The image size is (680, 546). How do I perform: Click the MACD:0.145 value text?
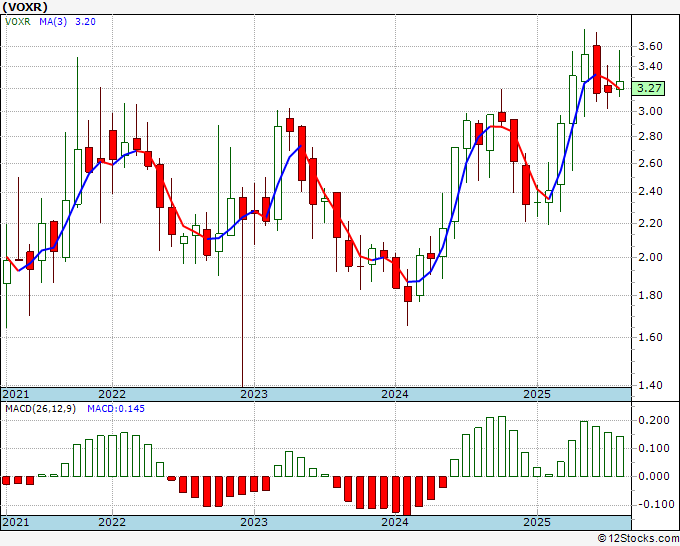coord(116,409)
